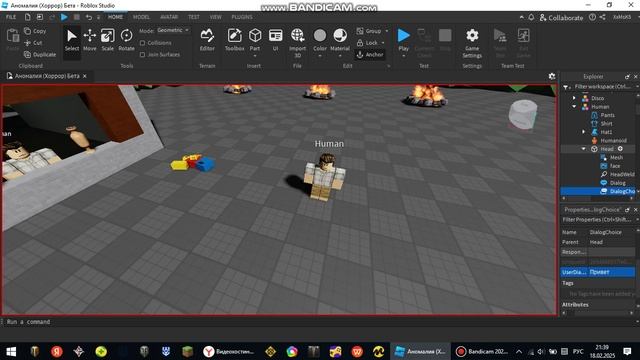Insert a new Part cube
The width and height of the screenshot is (640, 360).
255,36
